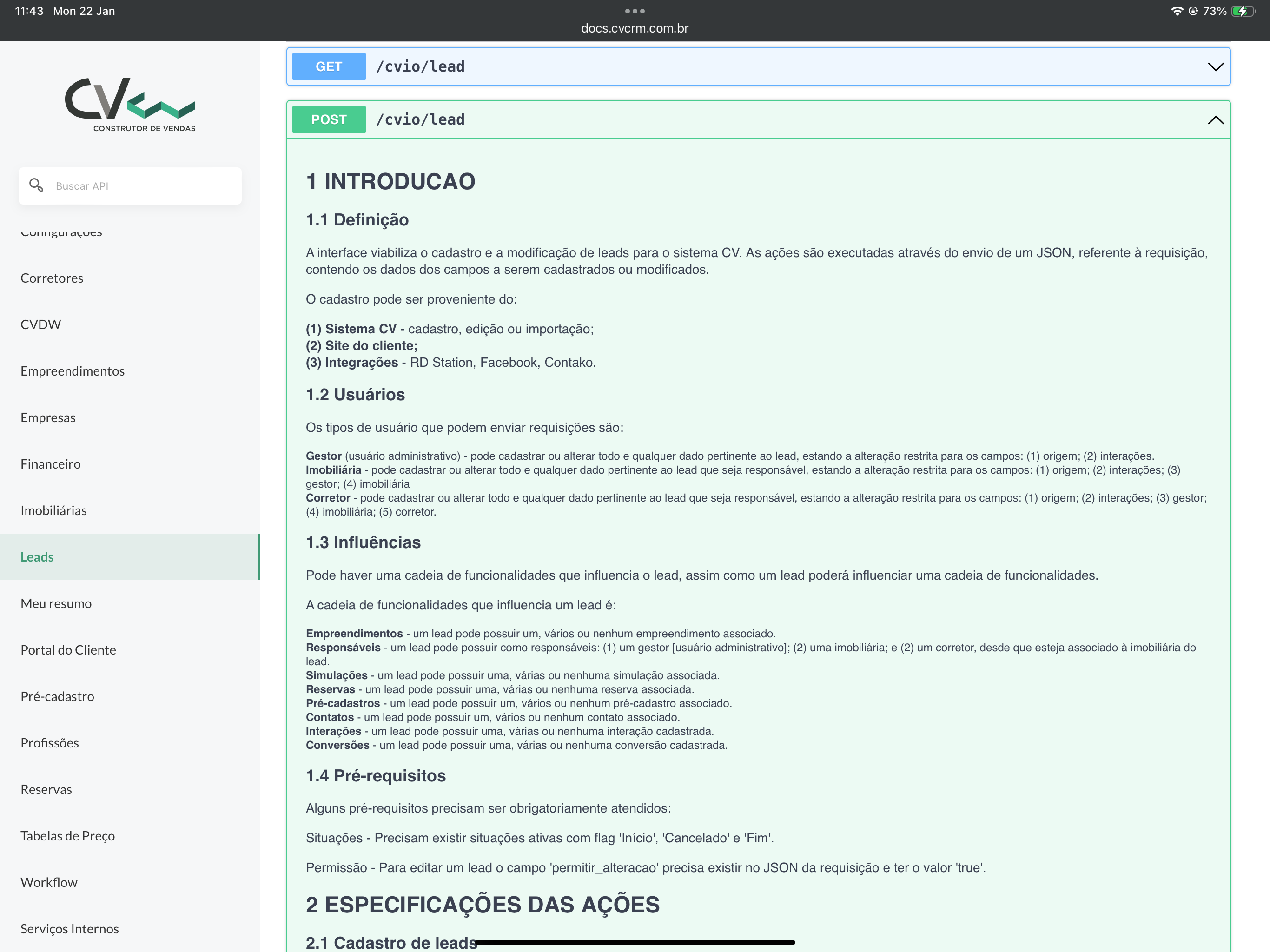The height and width of the screenshot is (952, 1270).
Task: Click the blue GET method badge
Action: point(328,66)
